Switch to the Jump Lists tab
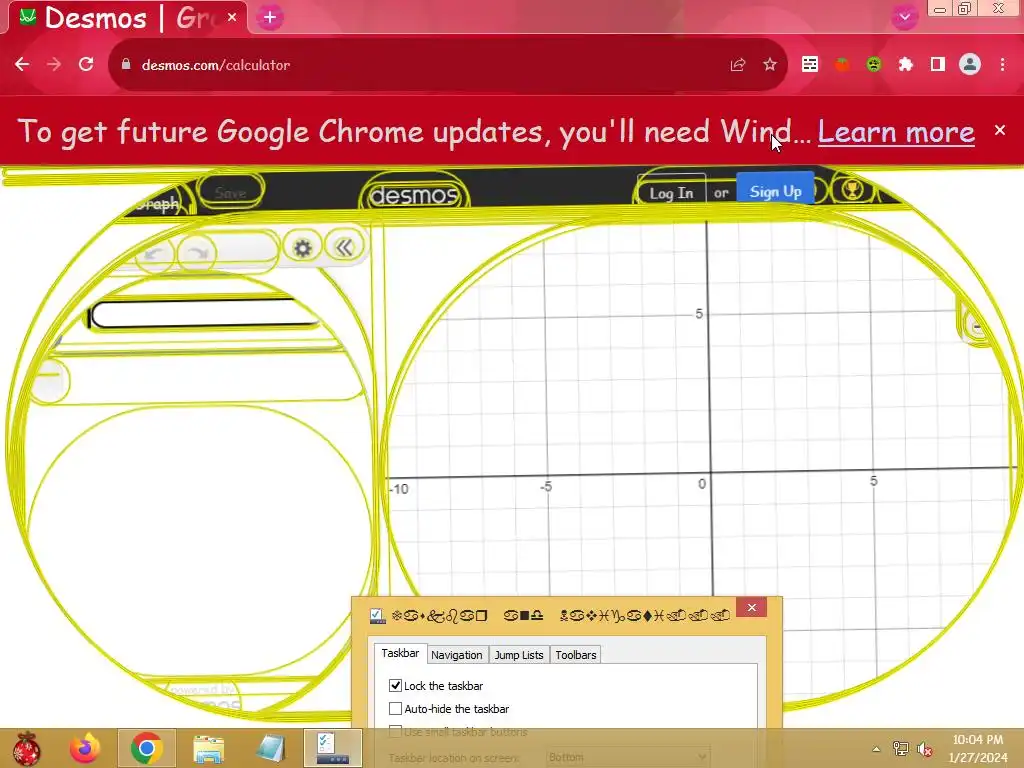The image size is (1024, 768). point(519,655)
